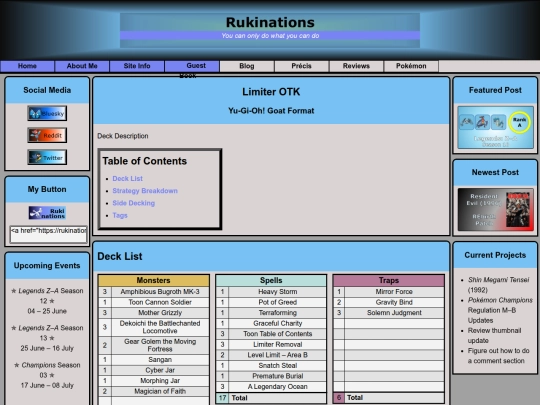Open the Bluesky social media badge
Image resolution: width=540 pixels, height=405 pixels.
pyautogui.click(x=47, y=113)
